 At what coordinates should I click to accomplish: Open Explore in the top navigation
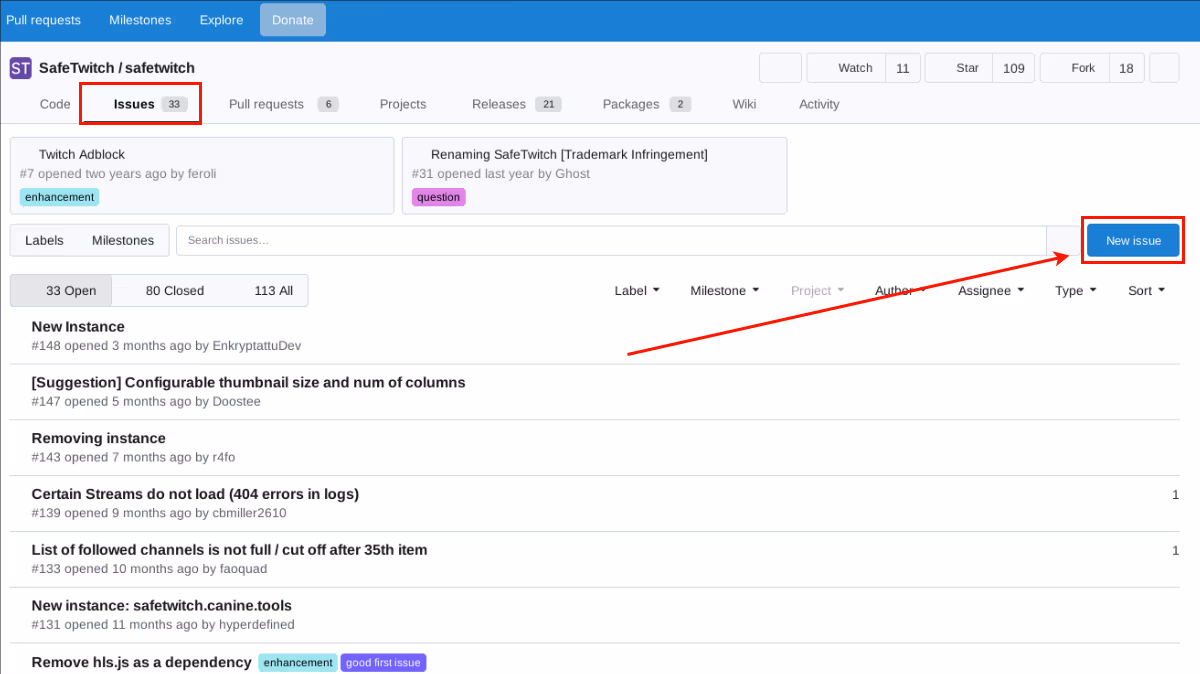[x=221, y=19]
